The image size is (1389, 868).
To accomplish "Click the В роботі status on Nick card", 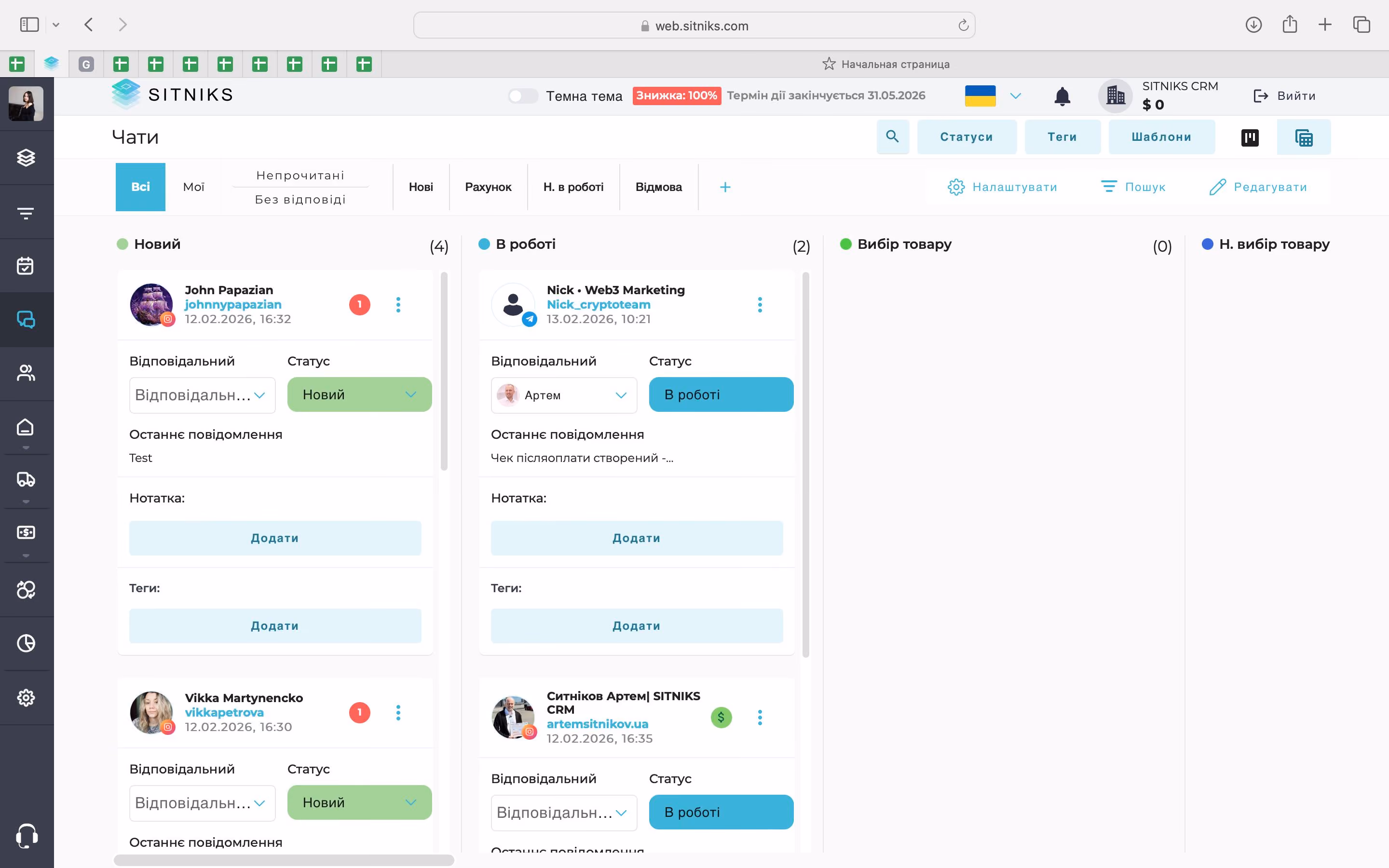I will 721,394.
